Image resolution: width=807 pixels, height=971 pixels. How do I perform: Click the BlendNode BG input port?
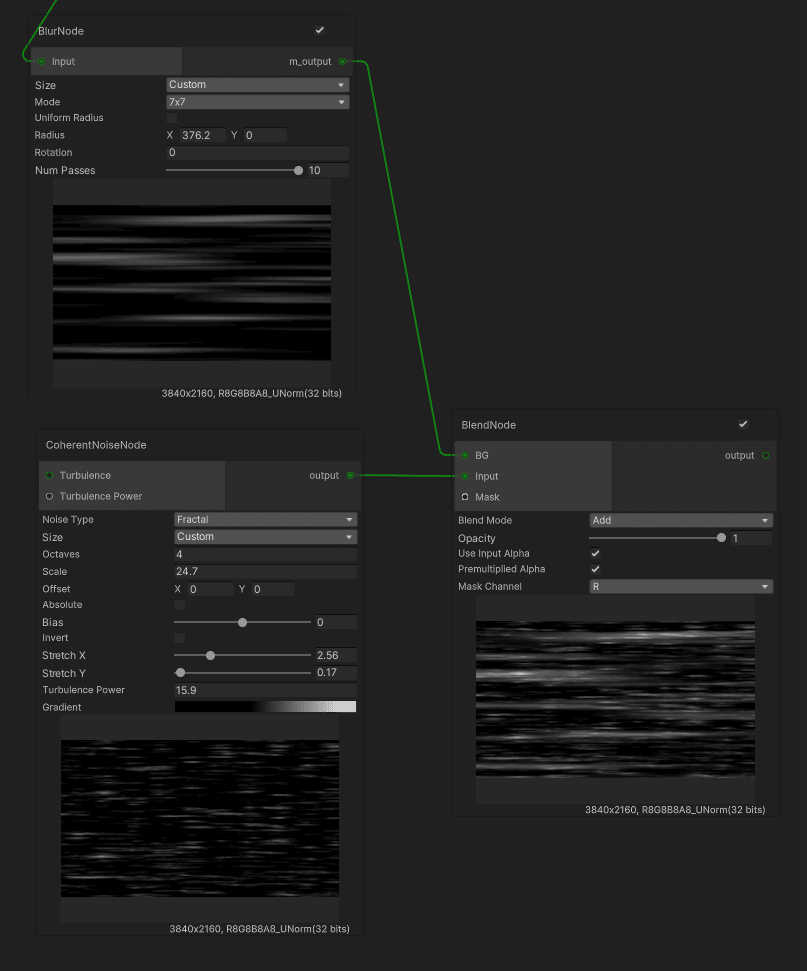pyautogui.click(x=465, y=455)
